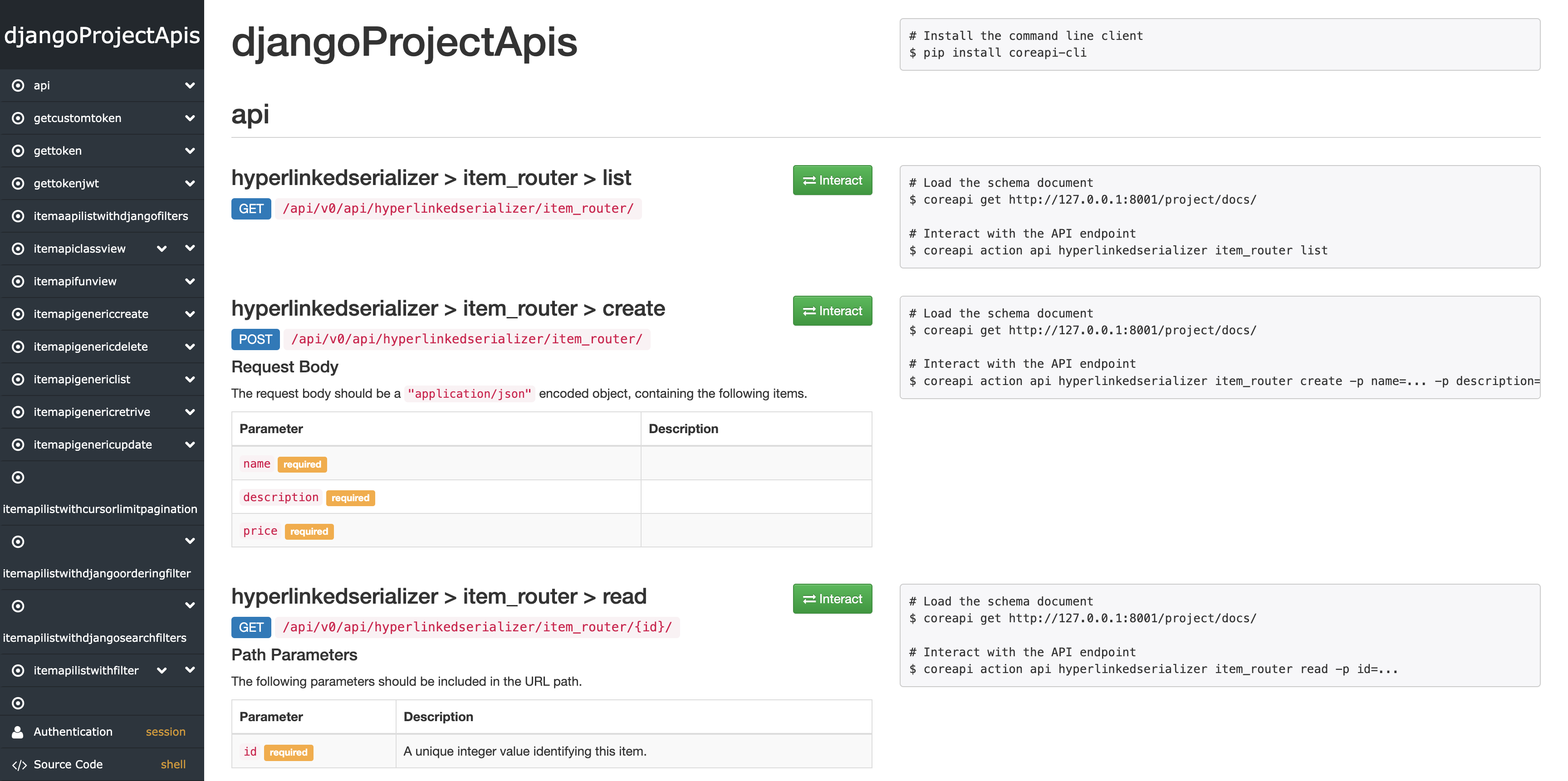Click the user icon beside Authentication
Screen dimensions: 1568x781
pyautogui.click(x=18, y=732)
